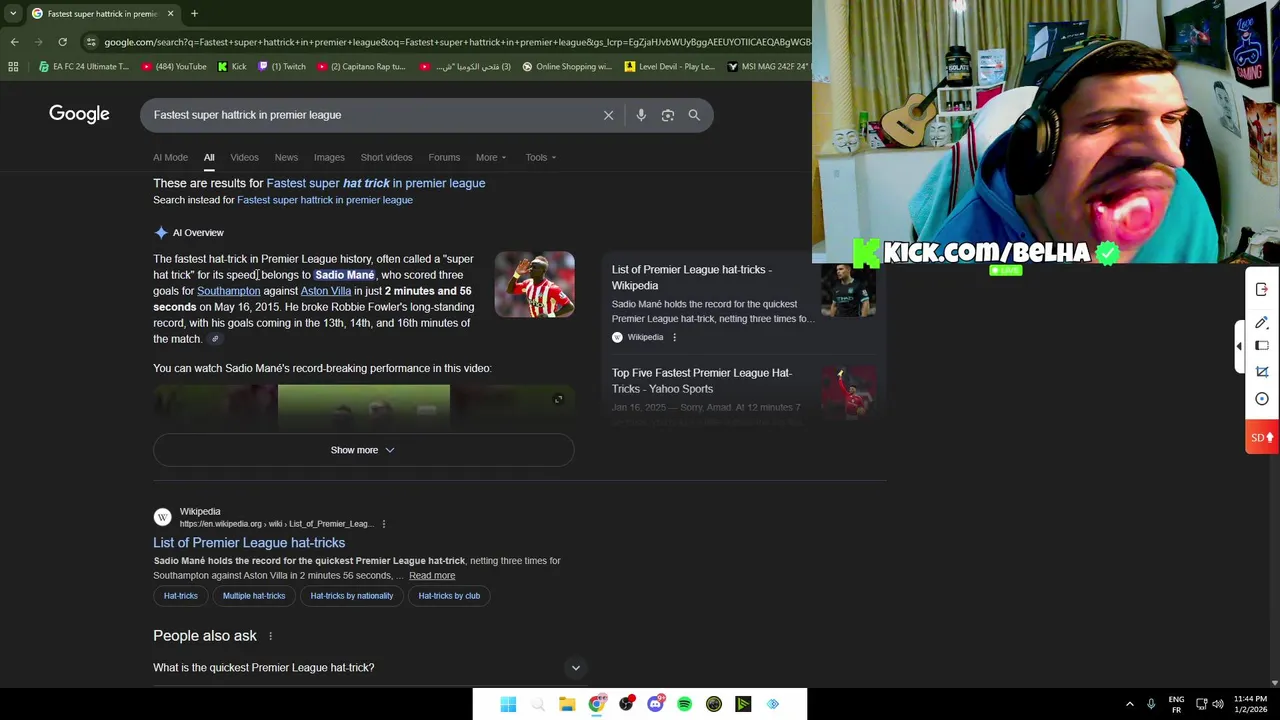Collapse the side toolbar with its arrow handle
This screenshot has width=1280, height=720.
(1239, 346)
